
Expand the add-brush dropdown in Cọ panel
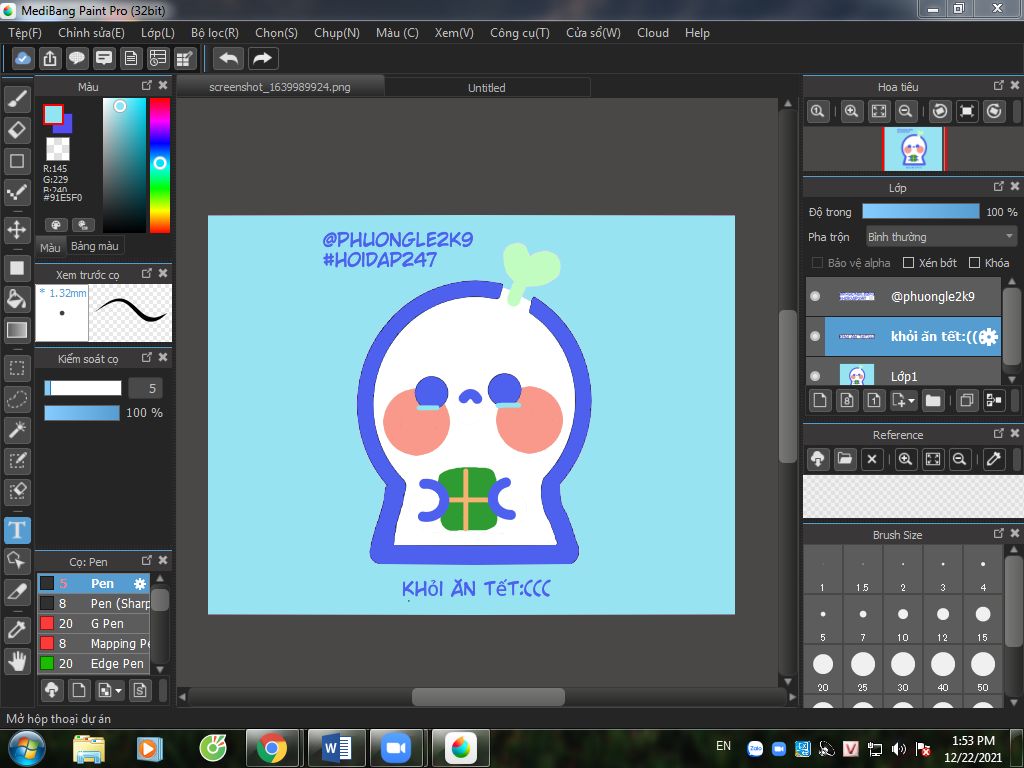pyautogui.click(x=118, y=690)
